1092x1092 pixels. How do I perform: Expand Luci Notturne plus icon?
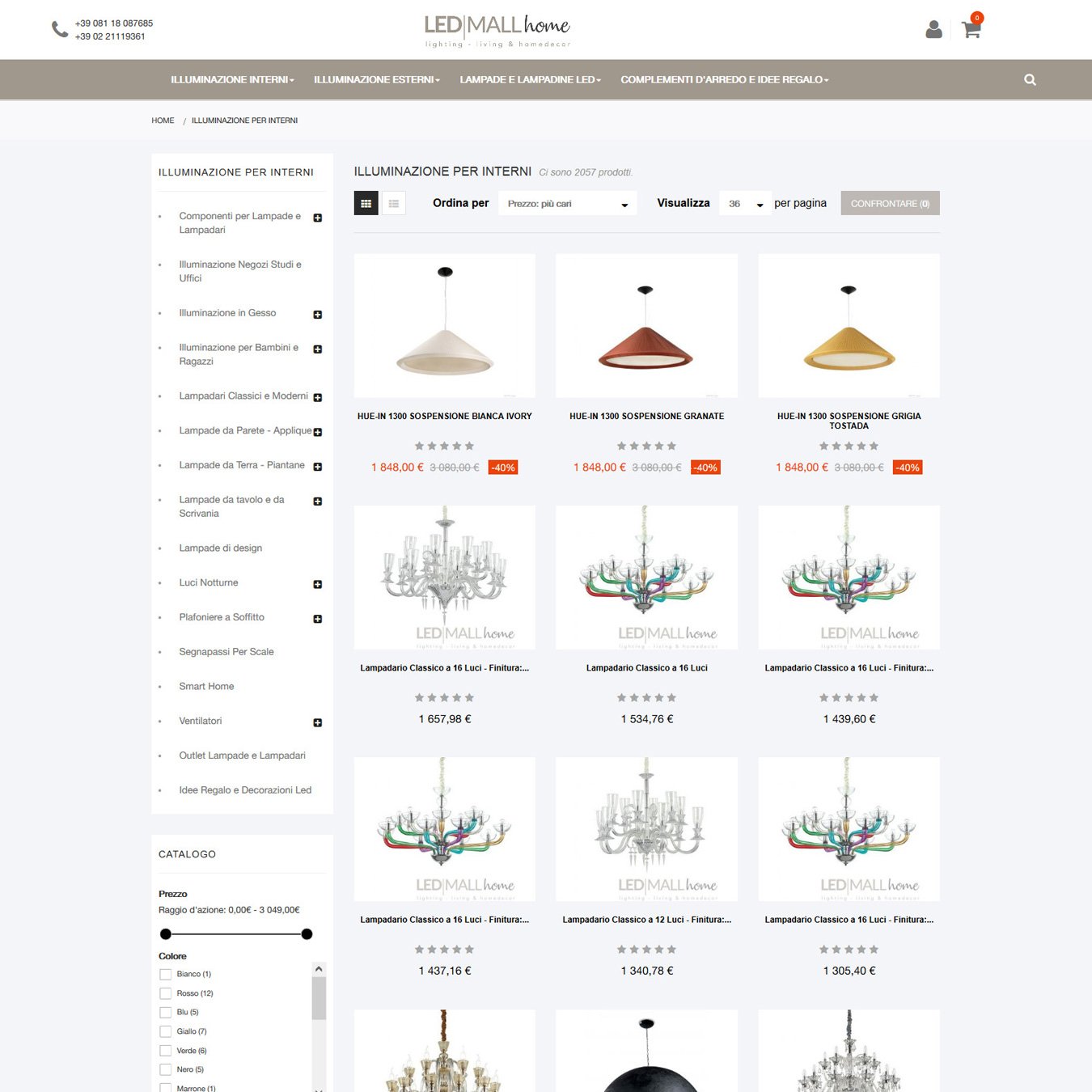pos(318,584)
